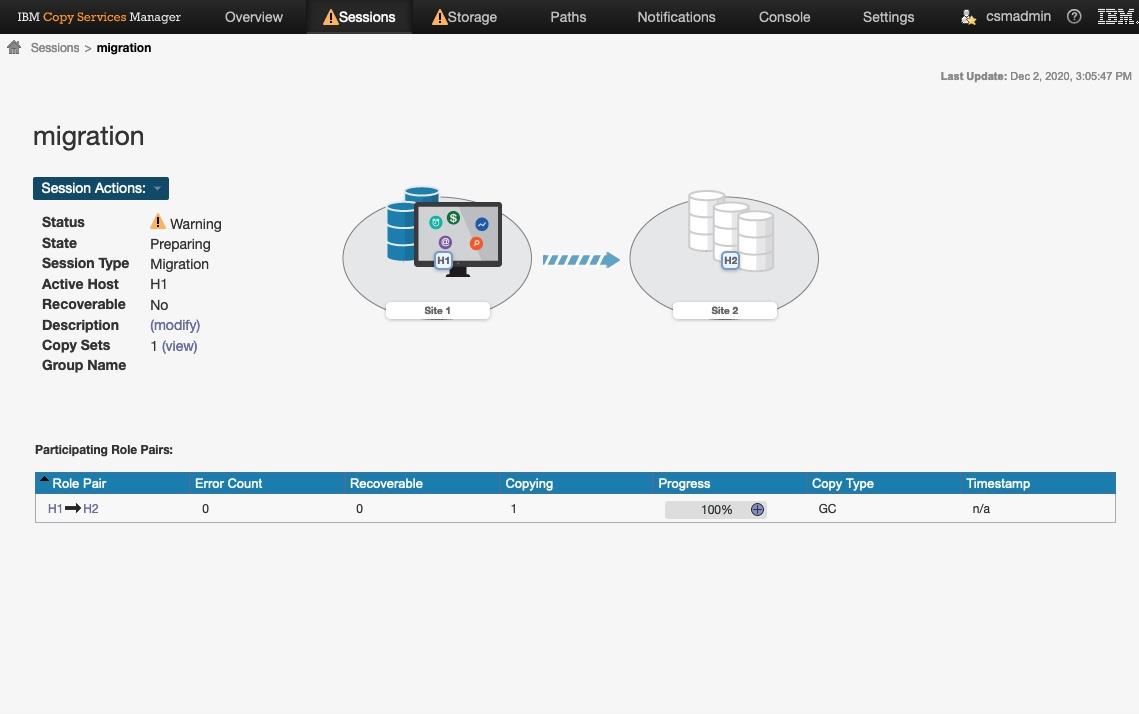Click the home icon in the breadcrumb

click(14, 46)
